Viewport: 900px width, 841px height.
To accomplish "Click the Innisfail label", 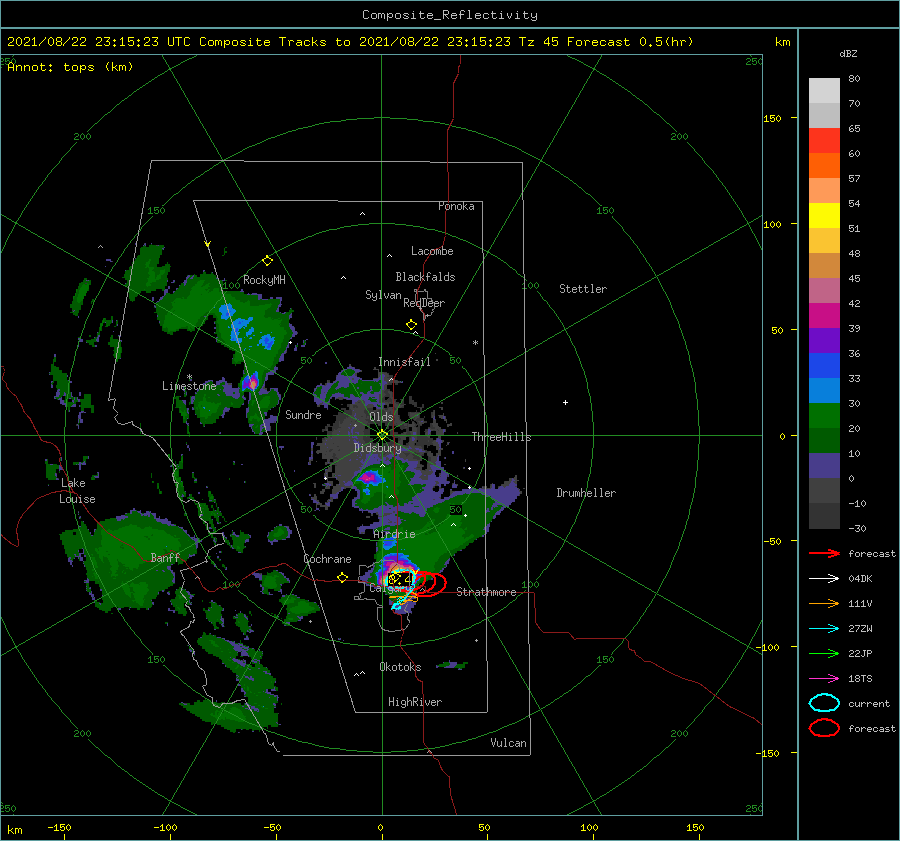I will click(404, 362).
